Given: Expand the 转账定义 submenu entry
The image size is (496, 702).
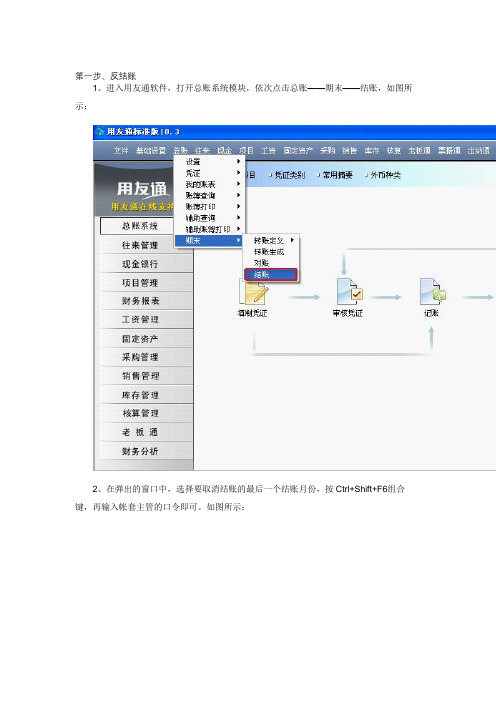Looking at the screenshot, I should (271, 240).
